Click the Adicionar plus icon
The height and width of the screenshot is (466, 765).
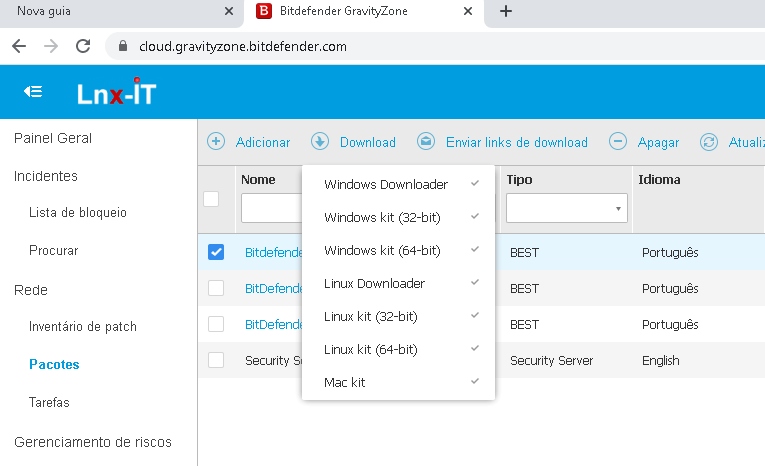(x=216, y=142)
